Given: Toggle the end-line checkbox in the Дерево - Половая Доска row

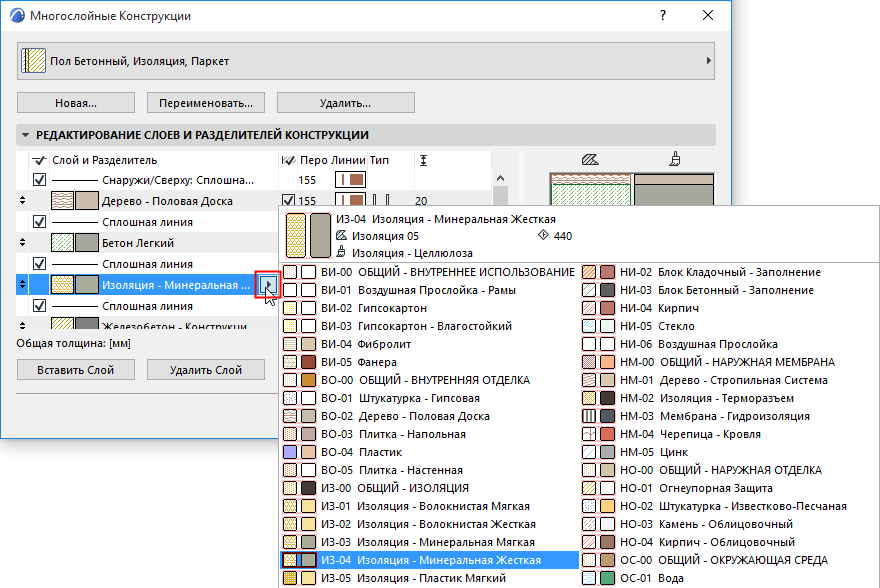Looking at the screenshot, I should click(x=288, y=200).
